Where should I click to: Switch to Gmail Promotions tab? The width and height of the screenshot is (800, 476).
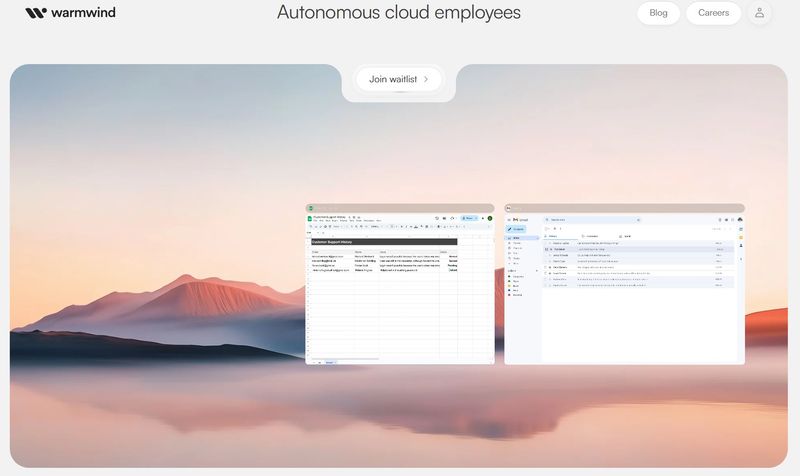[592, 236]
